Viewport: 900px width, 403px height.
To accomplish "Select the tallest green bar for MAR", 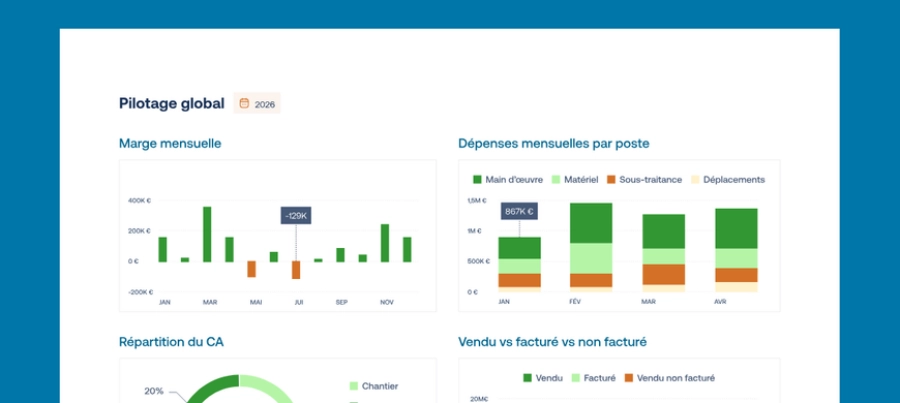I will point(207,234).
